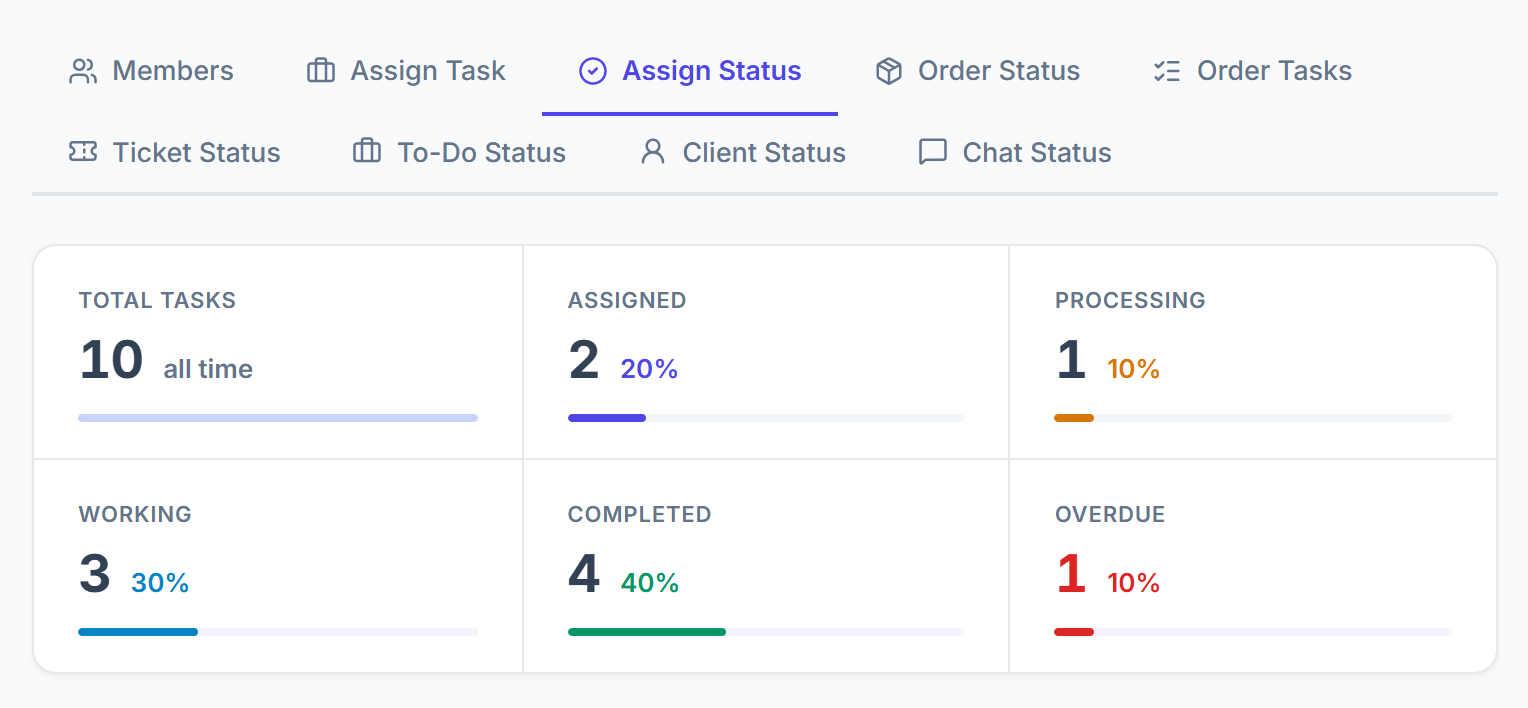1528x708 pixels.
Task: Click the Working count 3
Action: coord(94,574)
